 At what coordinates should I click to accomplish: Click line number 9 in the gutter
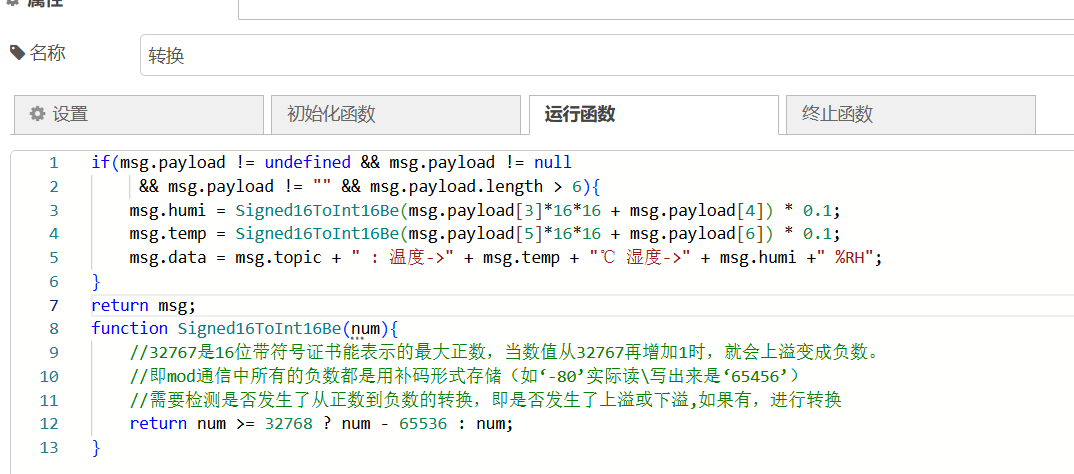click(53, 352)
